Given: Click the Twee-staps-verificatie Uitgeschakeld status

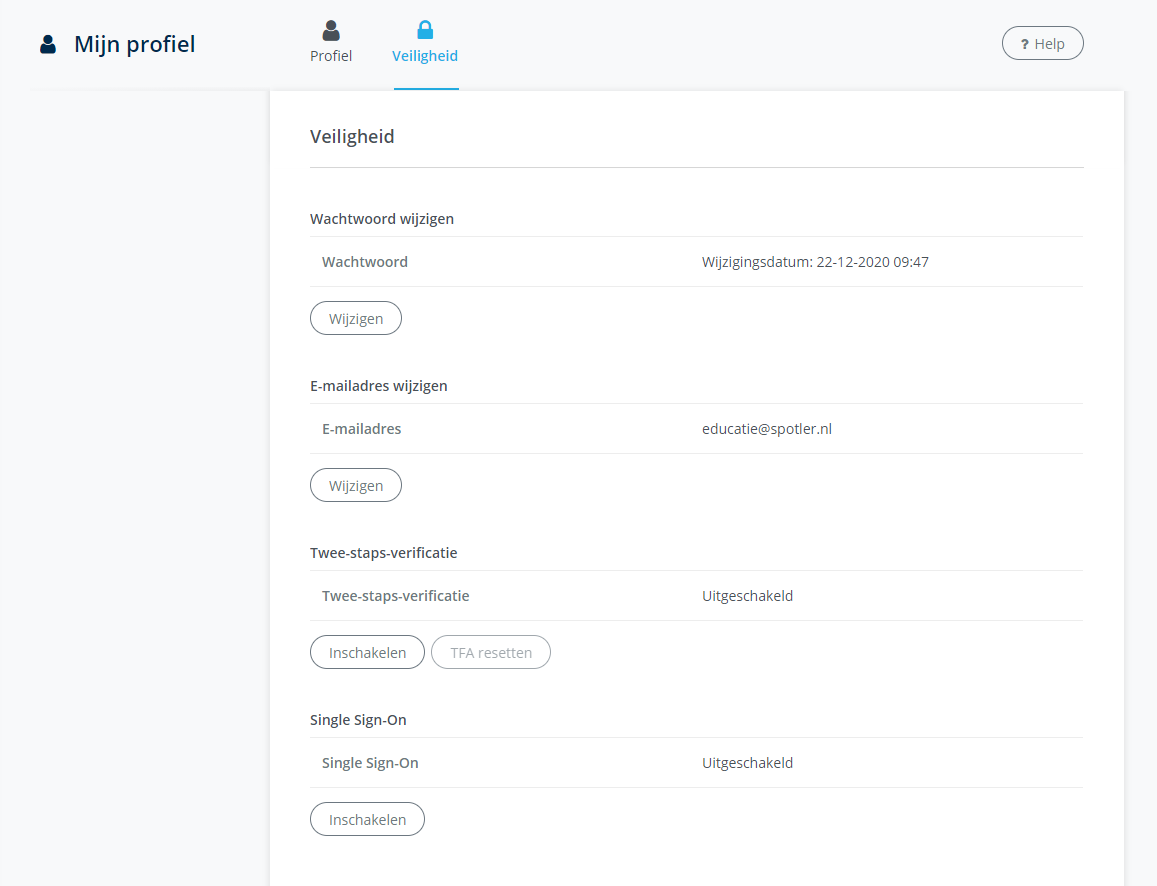Looking at the screenshot, I should click(747, 596).
